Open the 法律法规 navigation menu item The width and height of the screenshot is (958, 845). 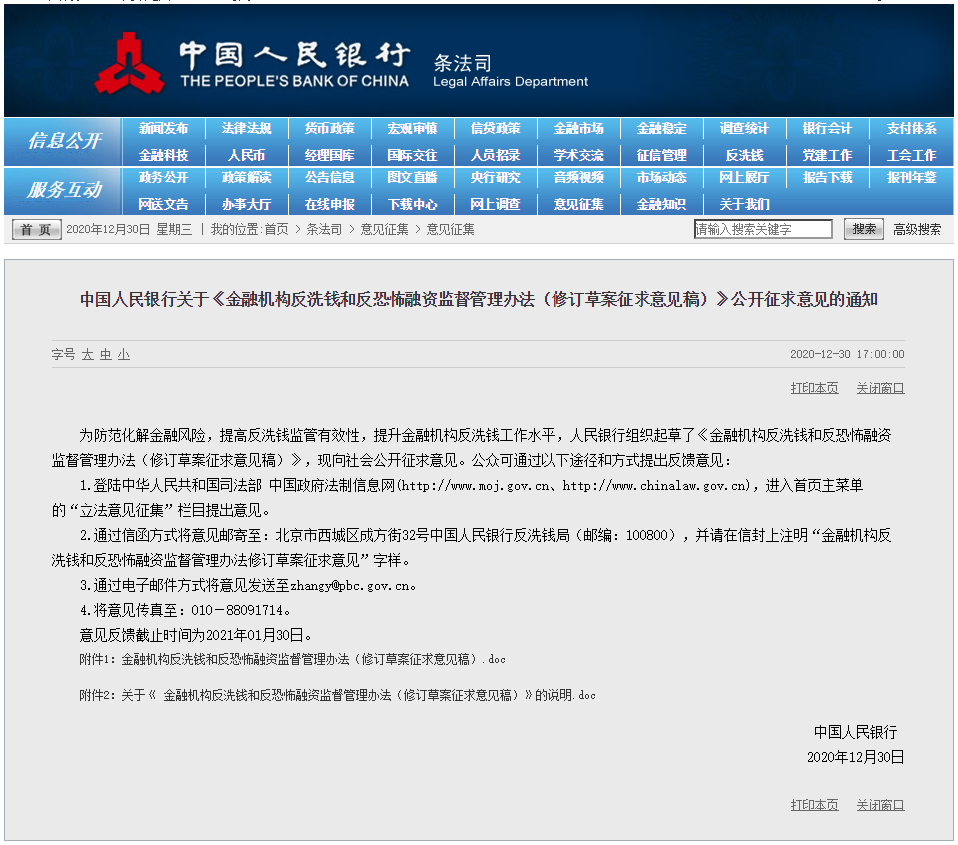246,128
